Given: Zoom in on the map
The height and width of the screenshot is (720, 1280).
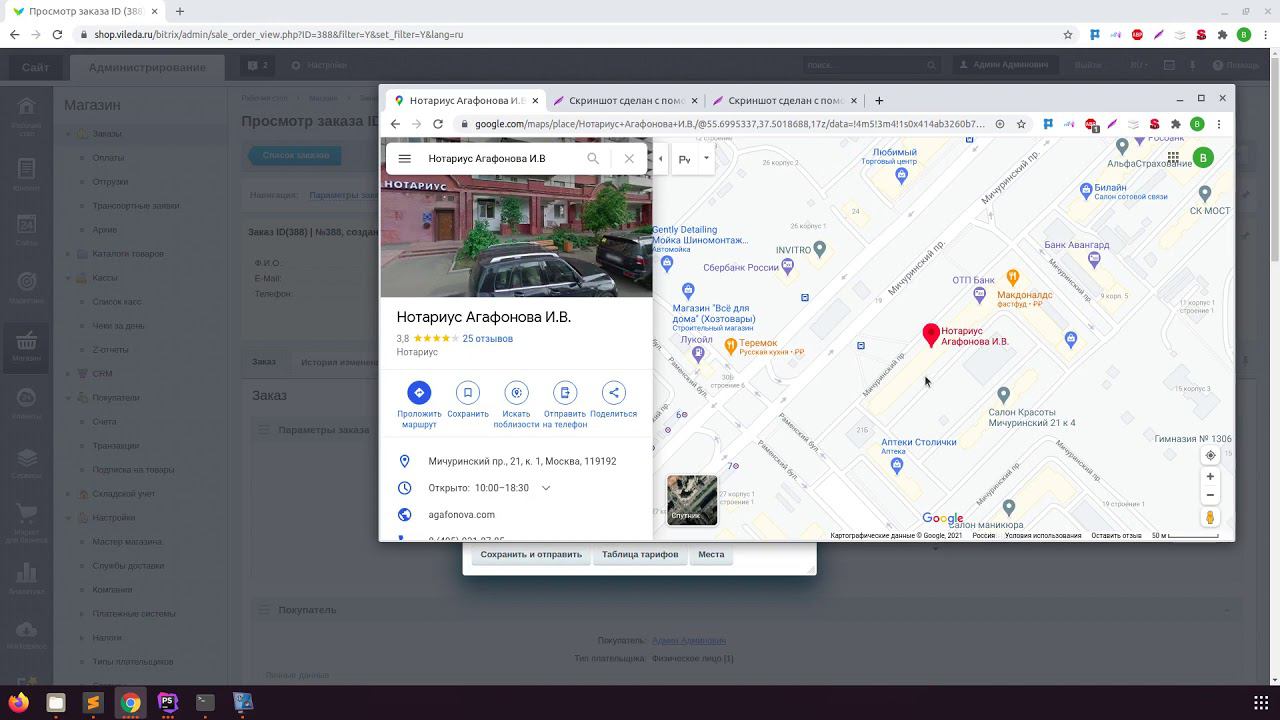Looking at the screenshot, I should click(1210, 477).
